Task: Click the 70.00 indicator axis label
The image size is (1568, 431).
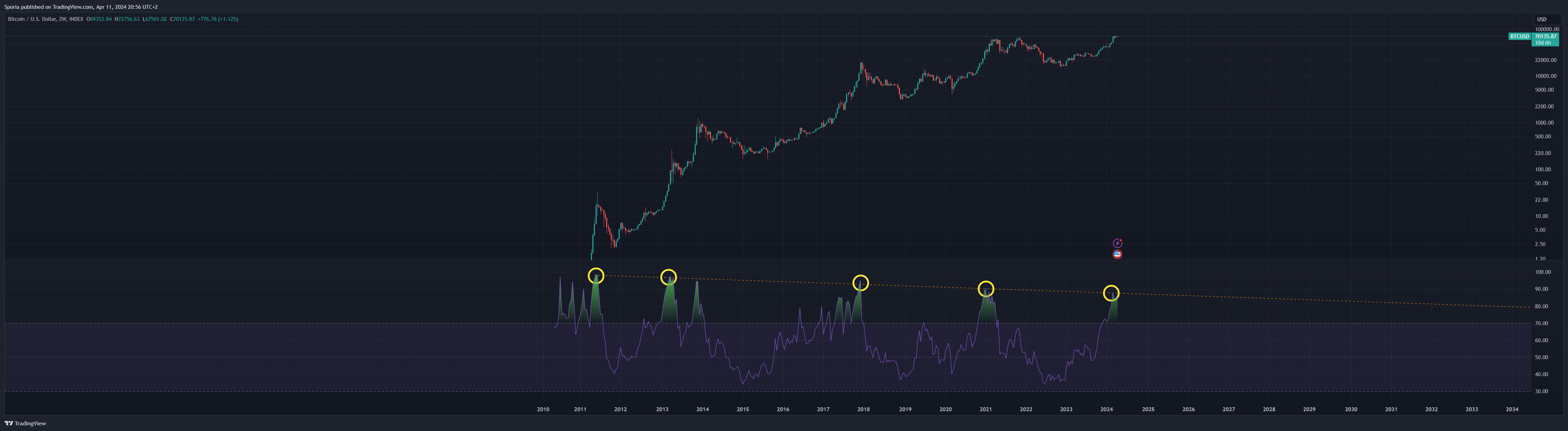Action: coord(1542,323)
